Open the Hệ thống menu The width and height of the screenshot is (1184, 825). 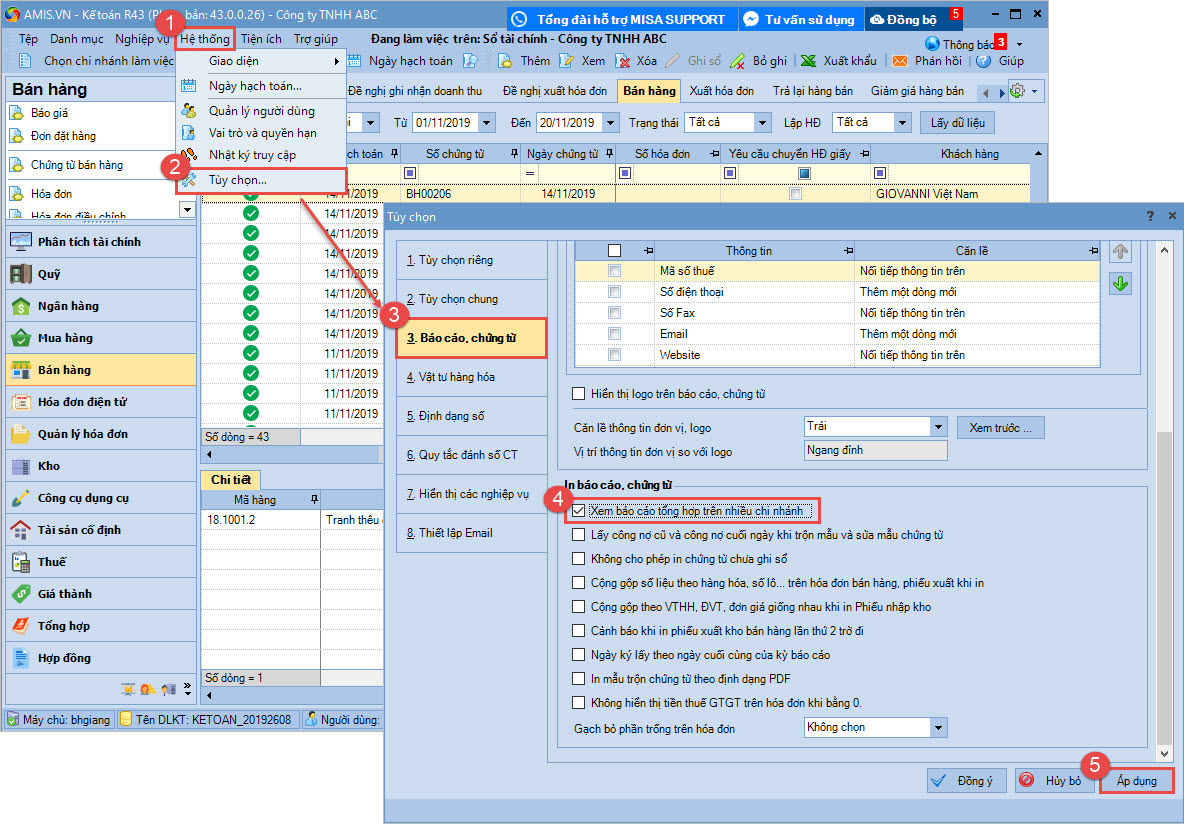[x=205, y=39]
